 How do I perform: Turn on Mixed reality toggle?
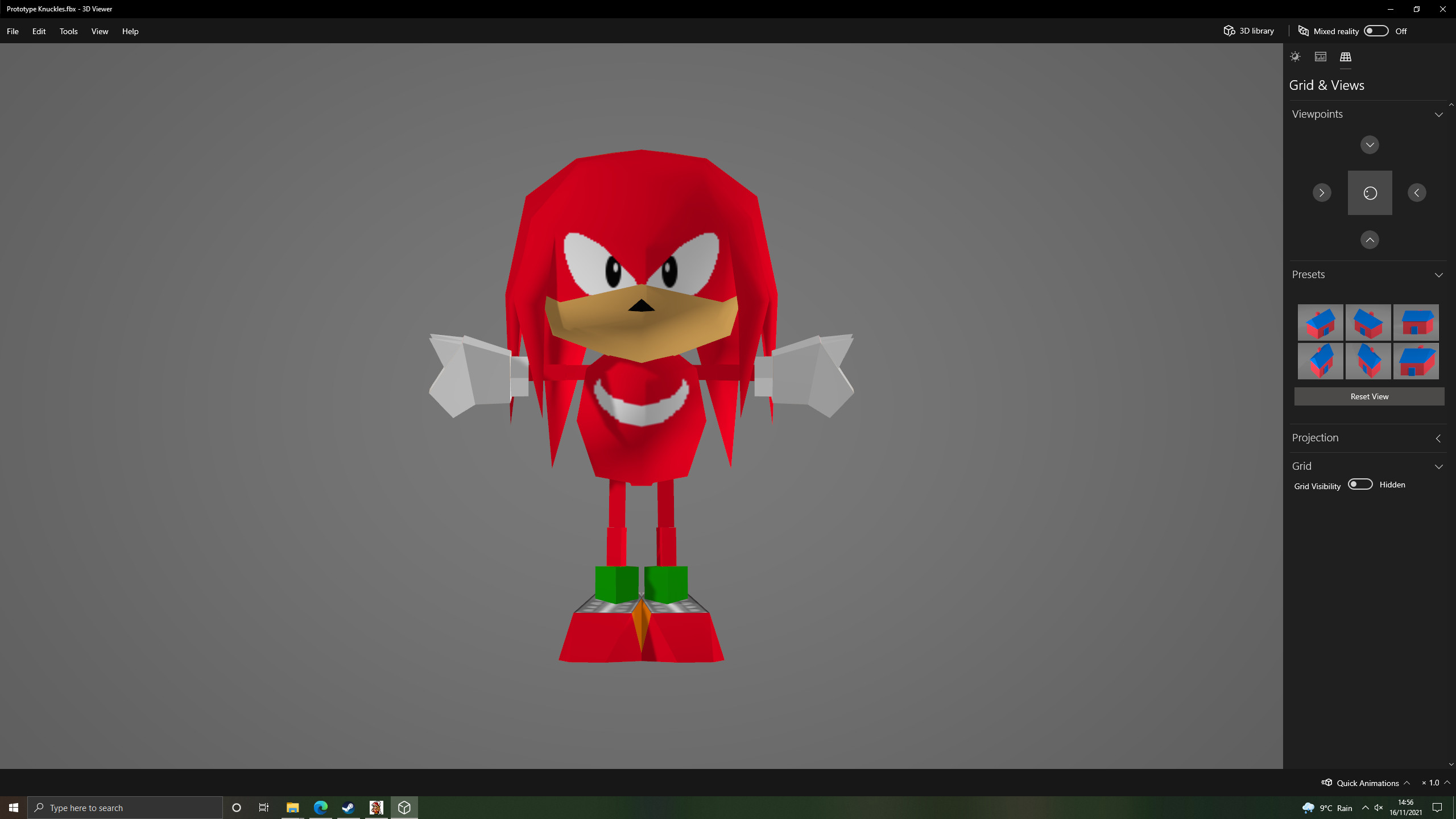tap(1376, 31)
